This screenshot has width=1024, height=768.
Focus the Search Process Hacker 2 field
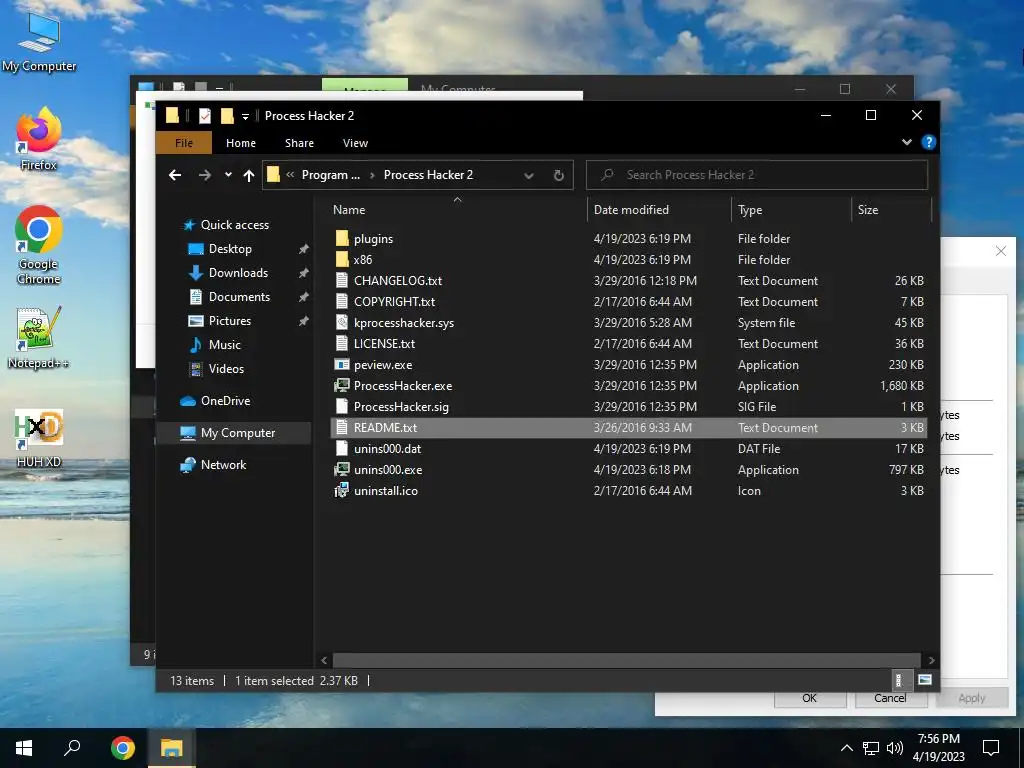click(x=757, y=175)
